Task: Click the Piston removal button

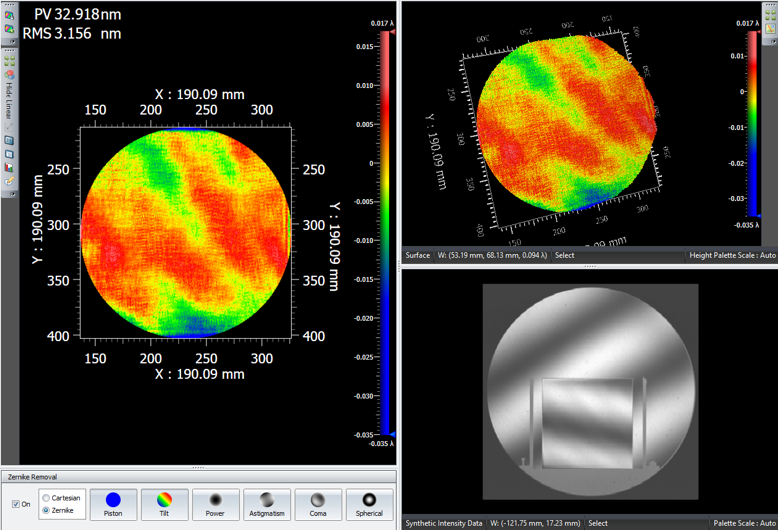Action: pos(113,503)
